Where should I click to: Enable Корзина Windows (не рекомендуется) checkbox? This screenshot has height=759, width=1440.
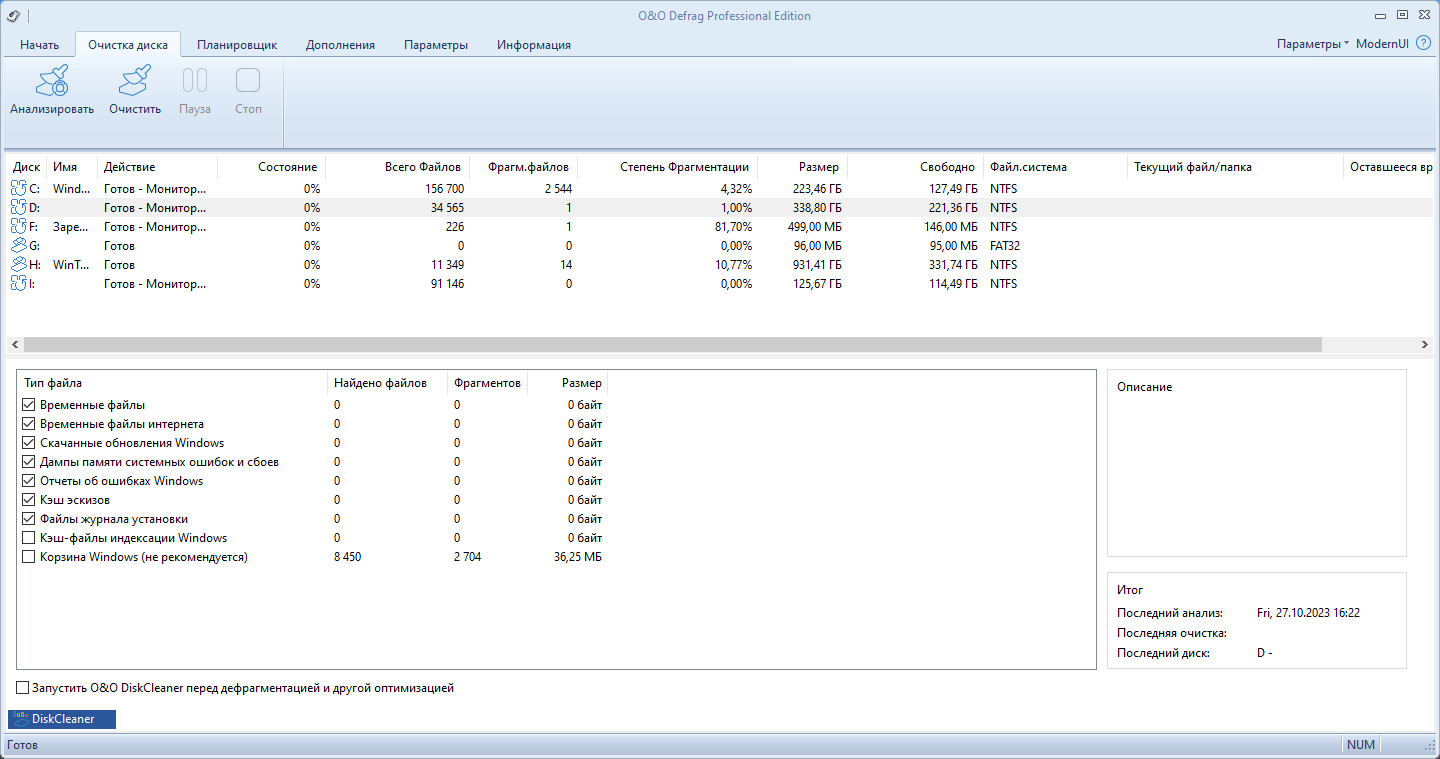click(x=28, y=557)
